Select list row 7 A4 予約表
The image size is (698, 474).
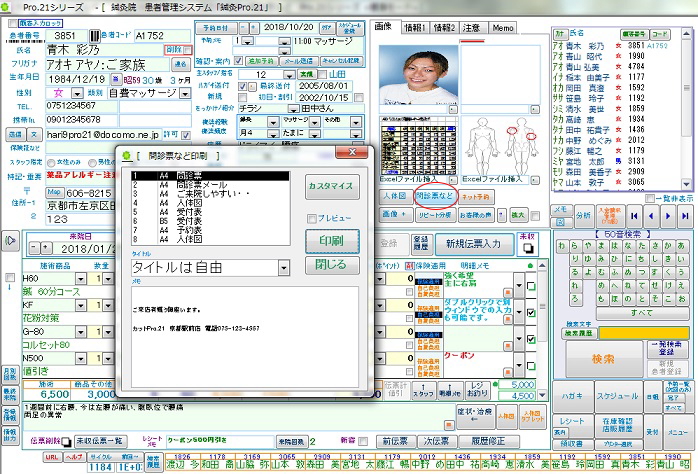point(210,230)
